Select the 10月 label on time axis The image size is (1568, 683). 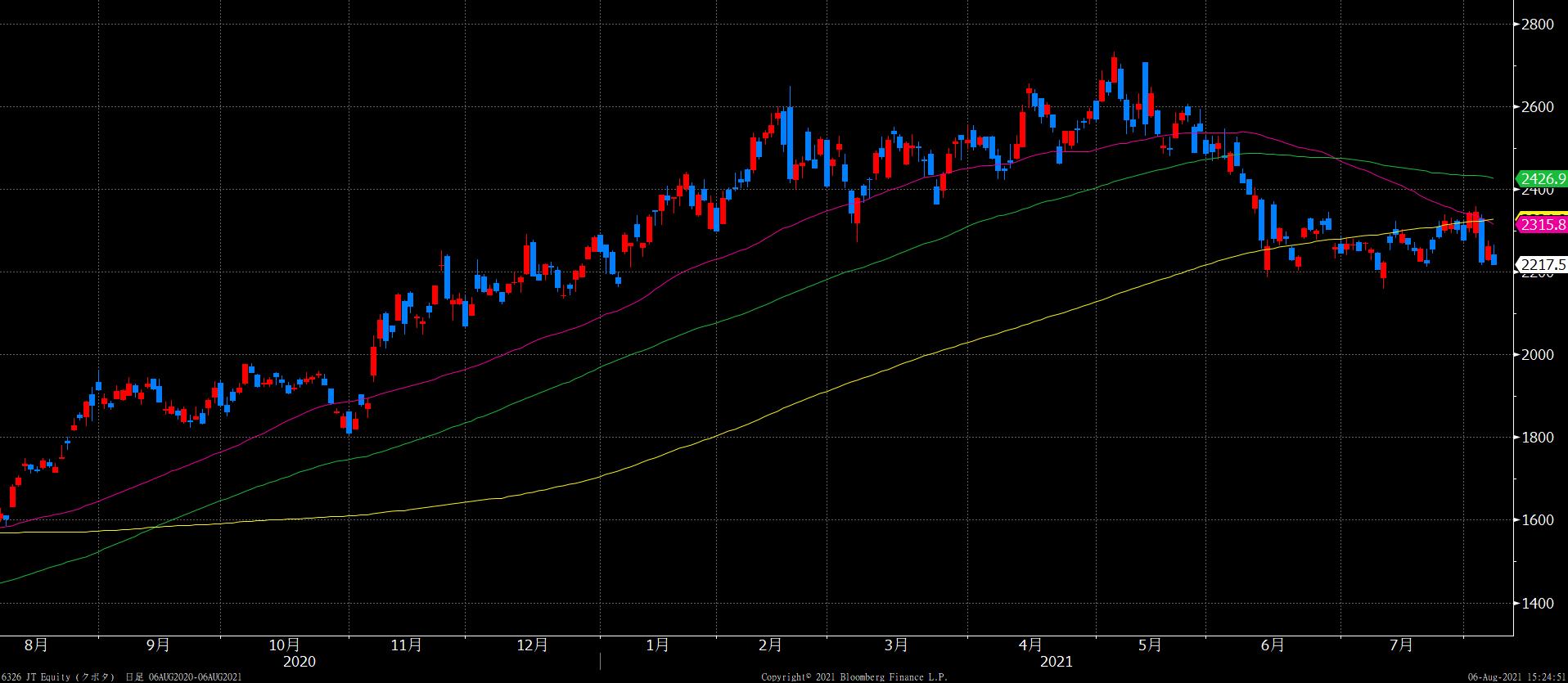tap(284, 645)
